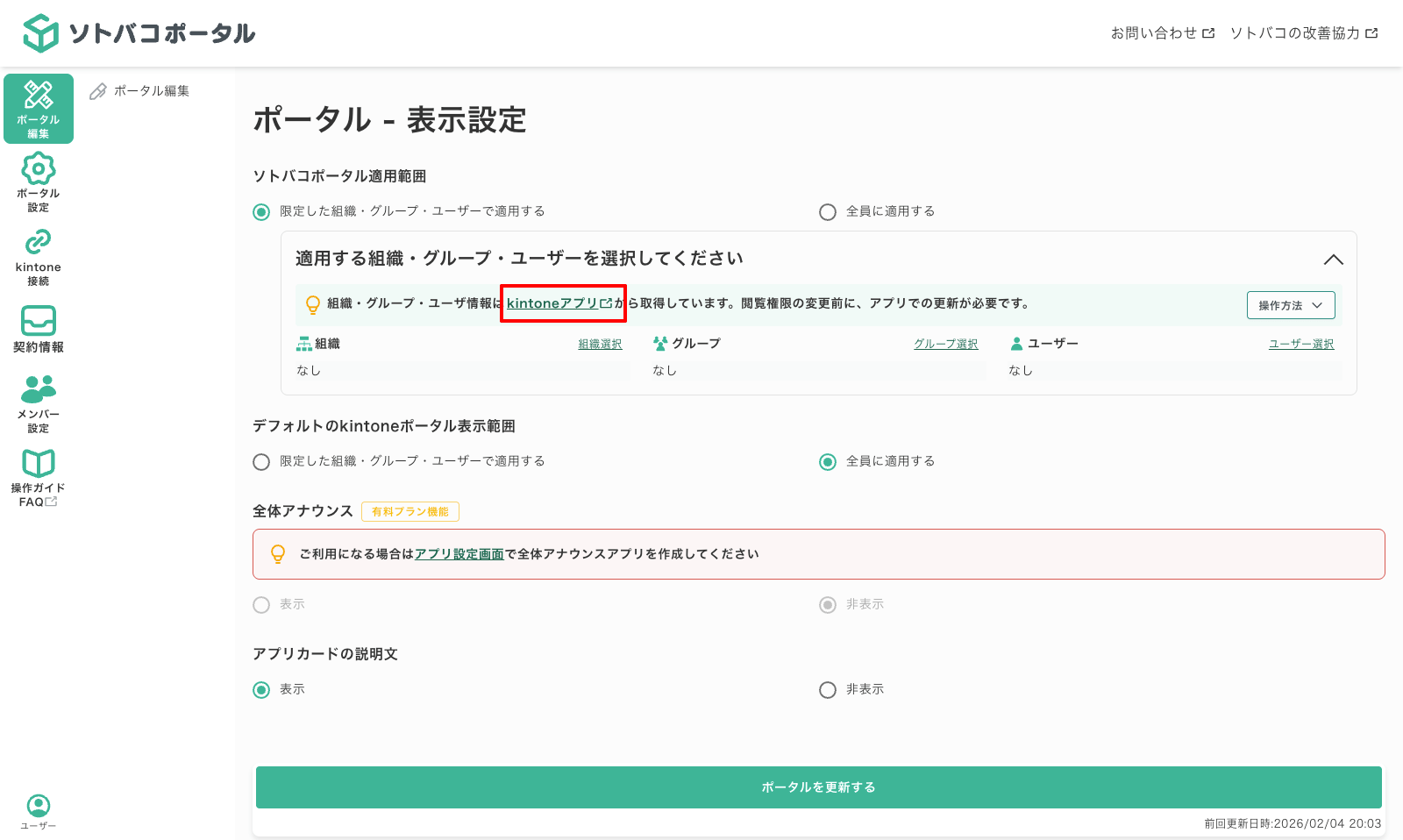The width and height of the screenshot is (1403, 840).
Task: Open the 操作方法 dropdown
Action: (x=1290, y=305)
